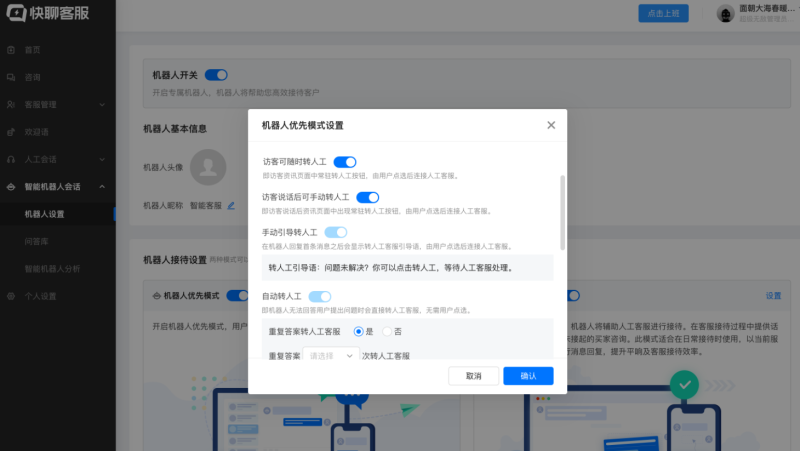
Task: Open the 重复答案 请选择 dropdown
Action: click(x=331, y=355)
